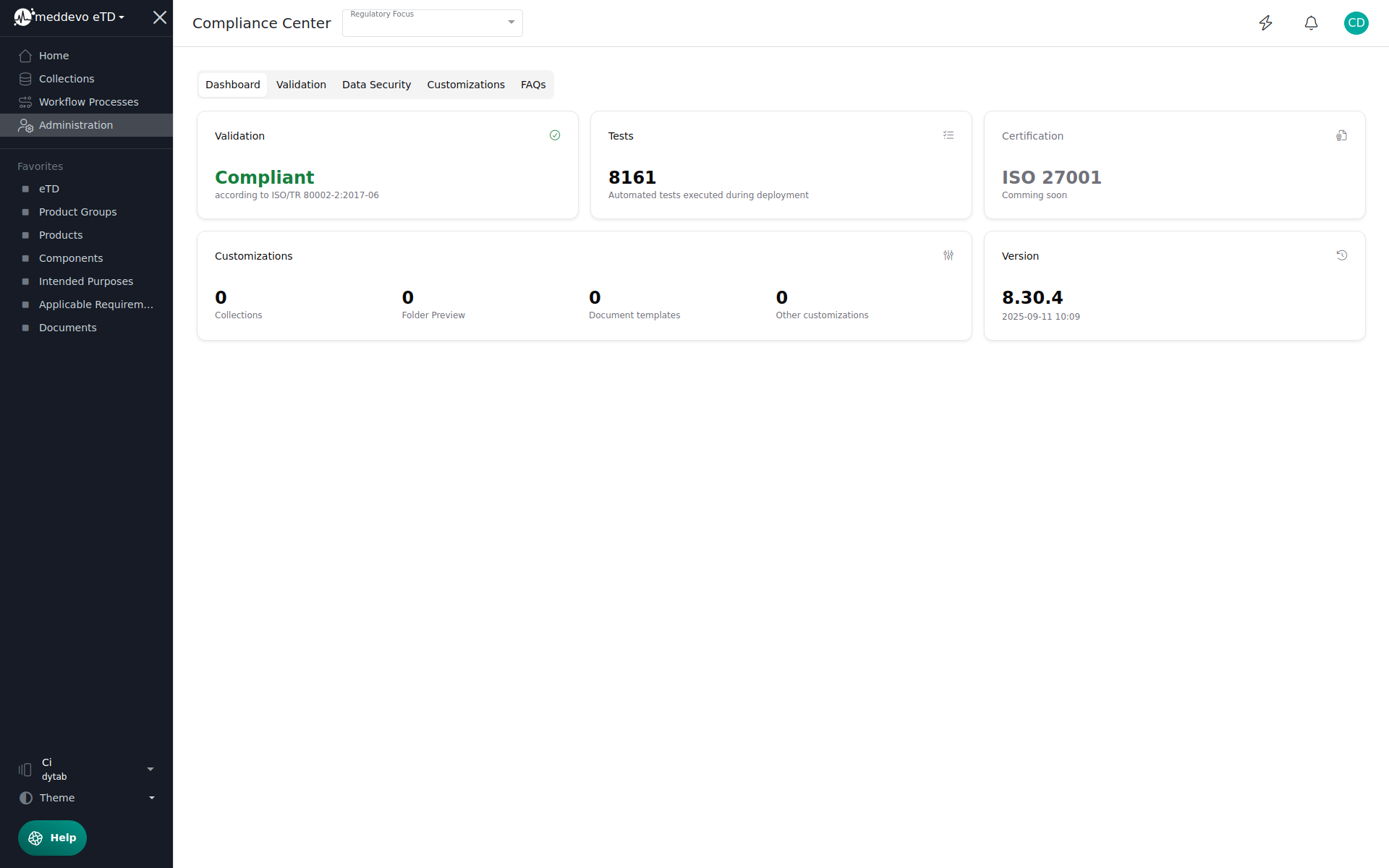Viewport: 1389px width, 868px height.
Task: Go to Workflow Processes in the sidebar
Action: [88, 102]
